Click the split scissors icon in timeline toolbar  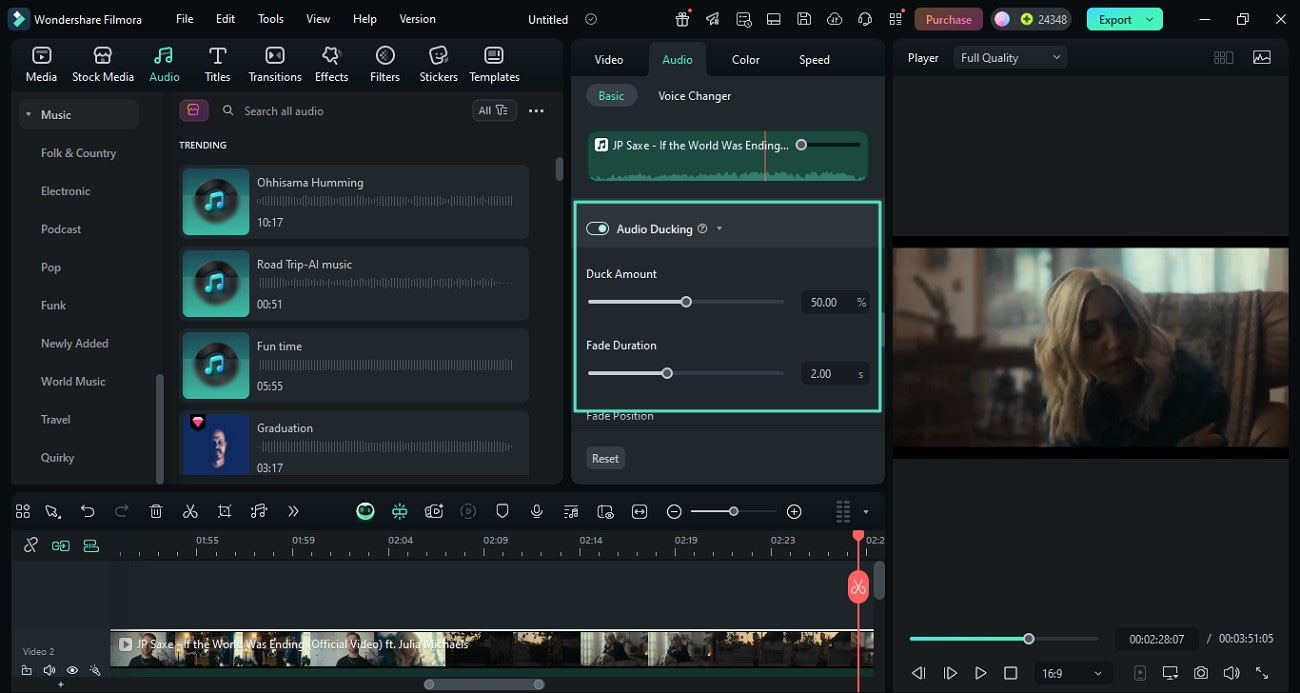(190, 511)
